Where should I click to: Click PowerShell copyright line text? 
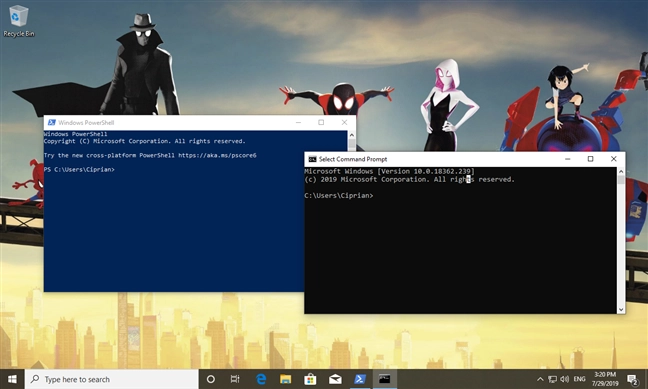(x=145, y=141)
